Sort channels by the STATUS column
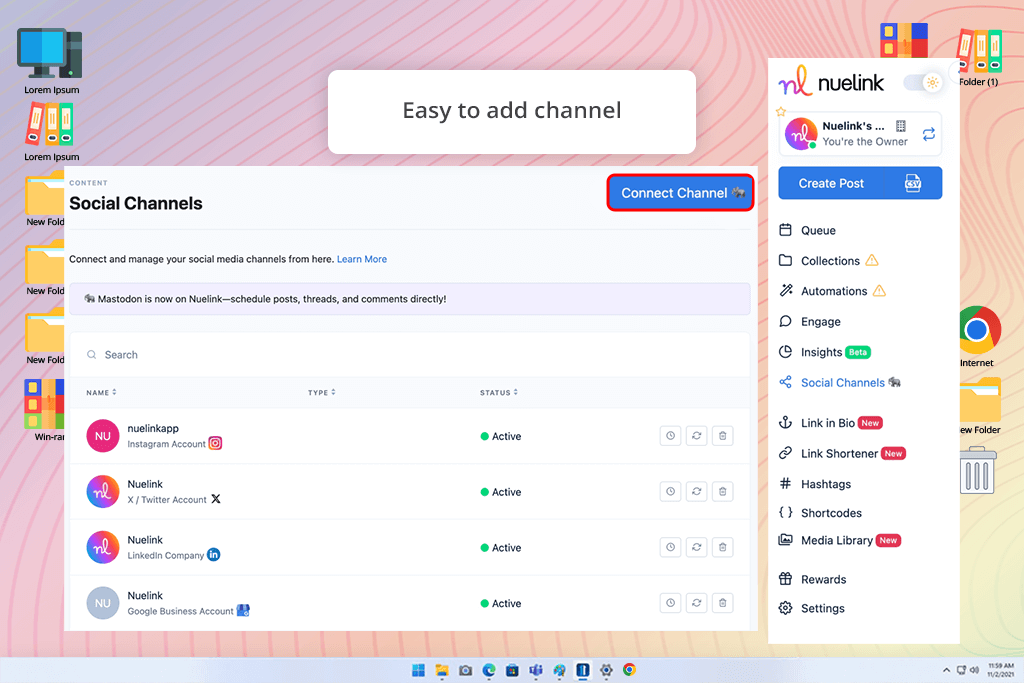This screenshot has width=1024, height=683. click(x=499, y=392)
